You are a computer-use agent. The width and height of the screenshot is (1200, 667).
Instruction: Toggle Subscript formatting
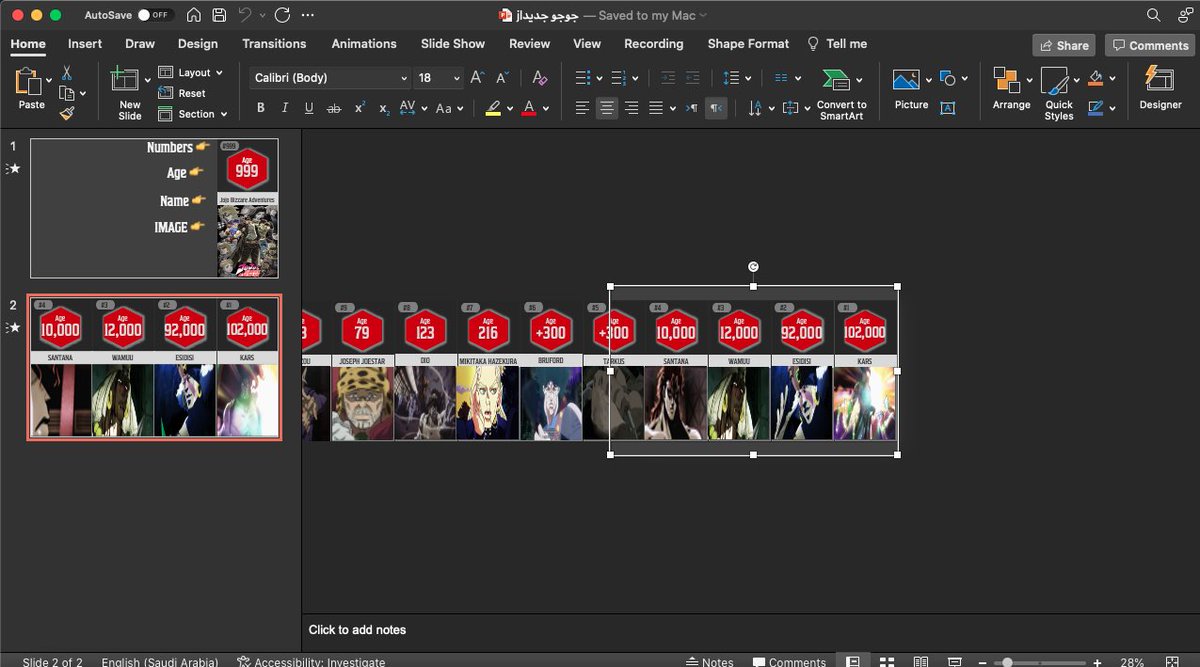point(384,108)
